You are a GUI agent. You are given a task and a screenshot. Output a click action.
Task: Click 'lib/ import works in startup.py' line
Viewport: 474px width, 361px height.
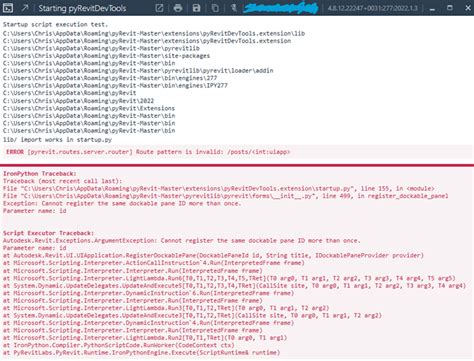click(57, 140)
